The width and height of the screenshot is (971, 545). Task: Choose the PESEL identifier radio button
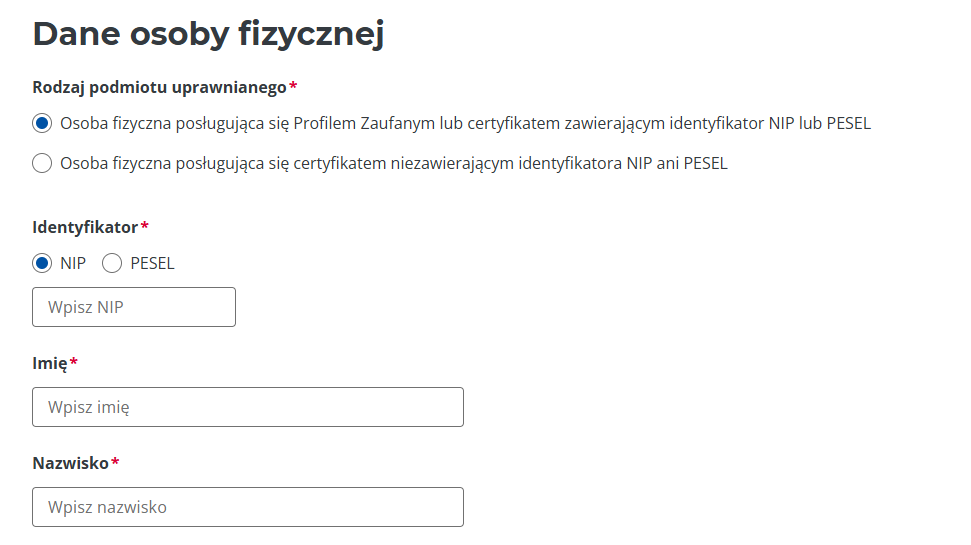click(112, 263)
